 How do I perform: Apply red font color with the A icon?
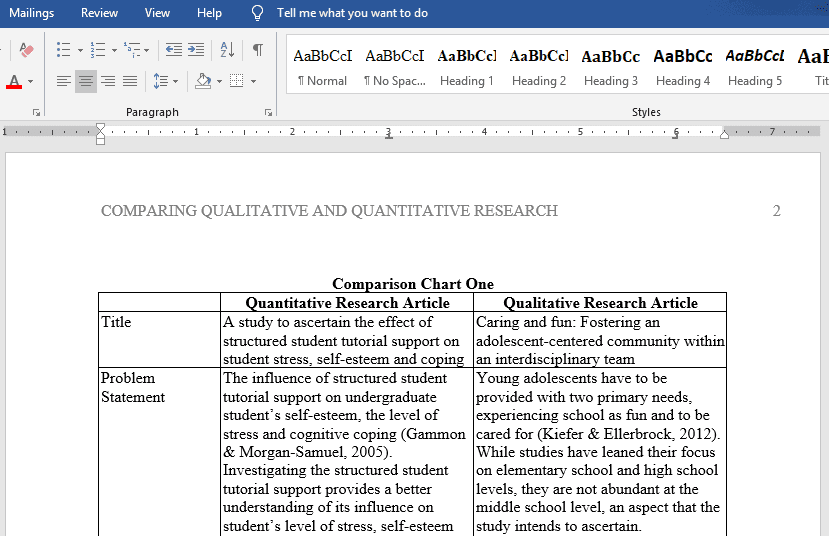point(14,81)
